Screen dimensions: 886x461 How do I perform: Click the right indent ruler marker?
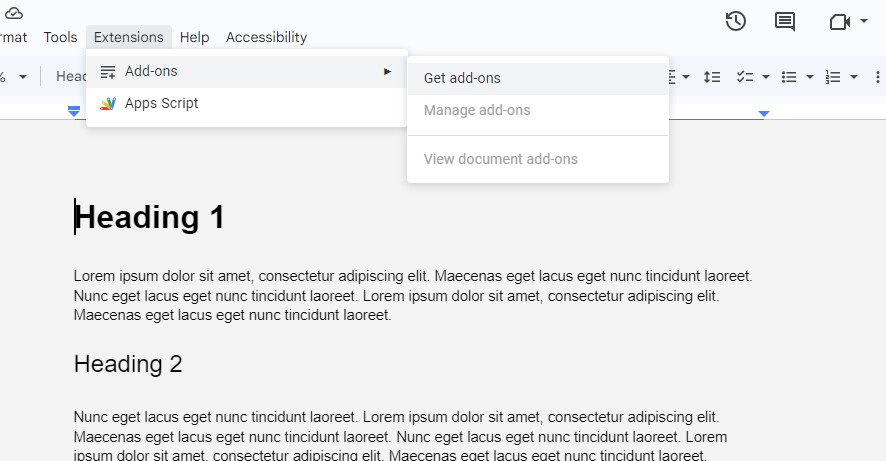[764, 114]
